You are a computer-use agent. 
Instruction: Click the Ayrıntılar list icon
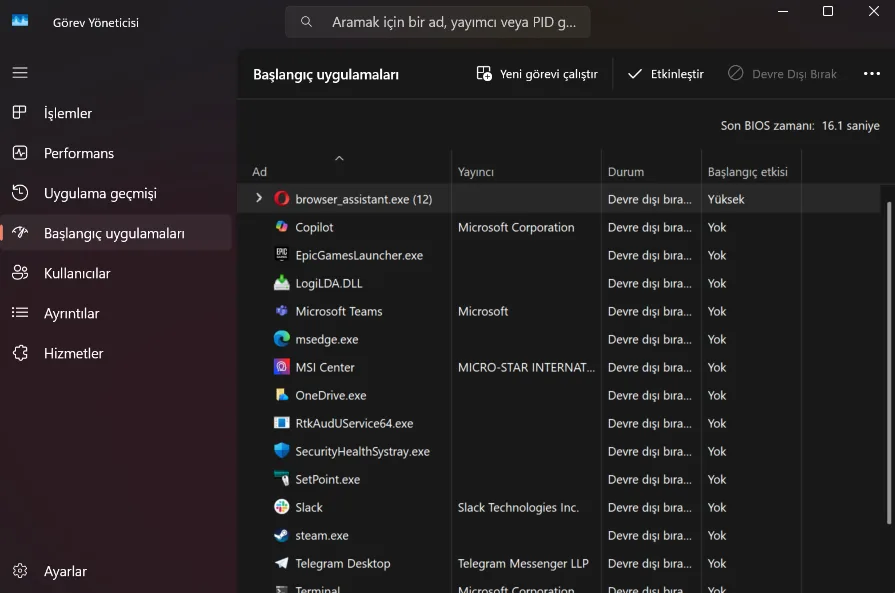pos(19,313)
